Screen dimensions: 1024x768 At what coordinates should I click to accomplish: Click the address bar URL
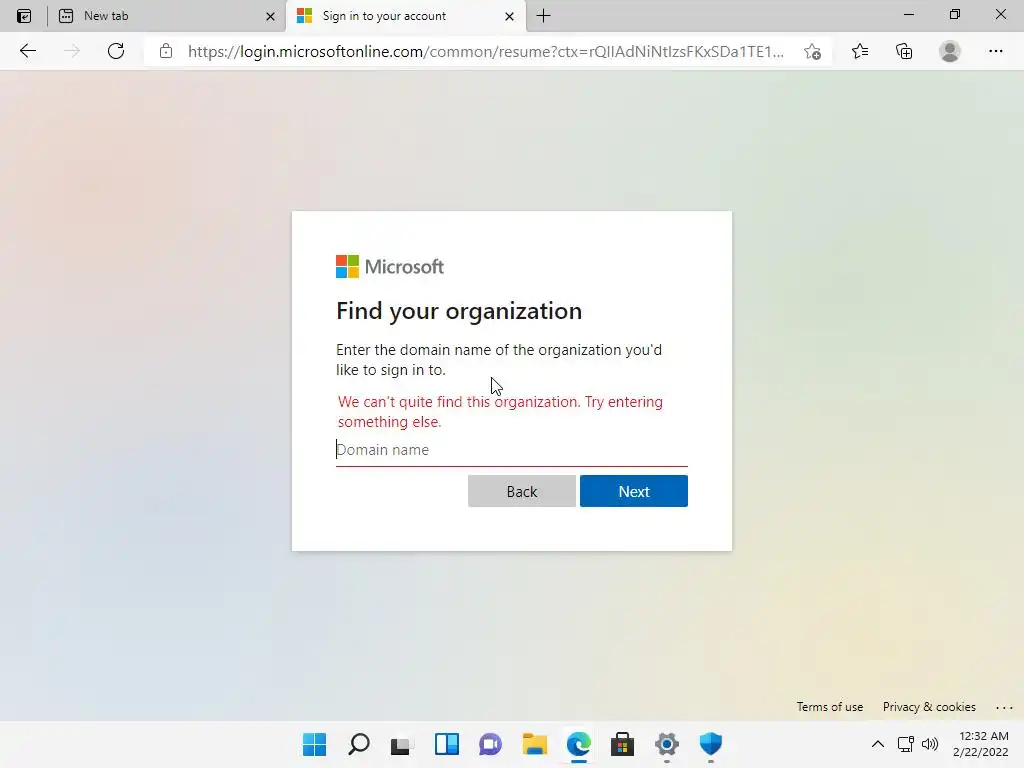(x=486, y=52)
